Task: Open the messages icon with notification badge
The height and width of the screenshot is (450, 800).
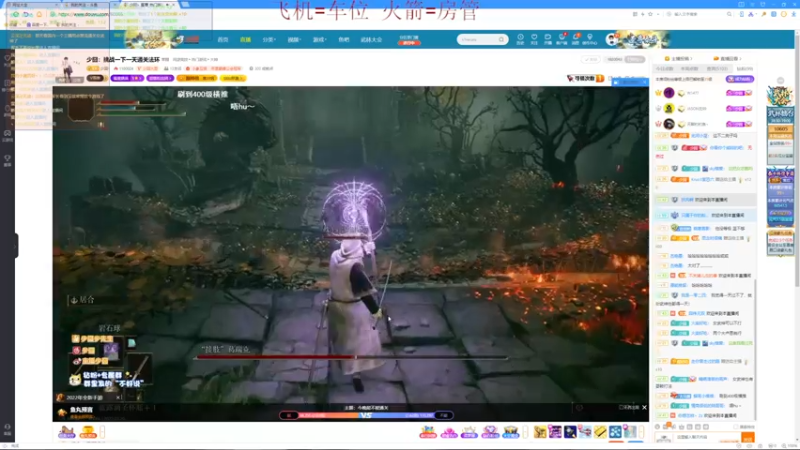Action: tap(575, 39)
